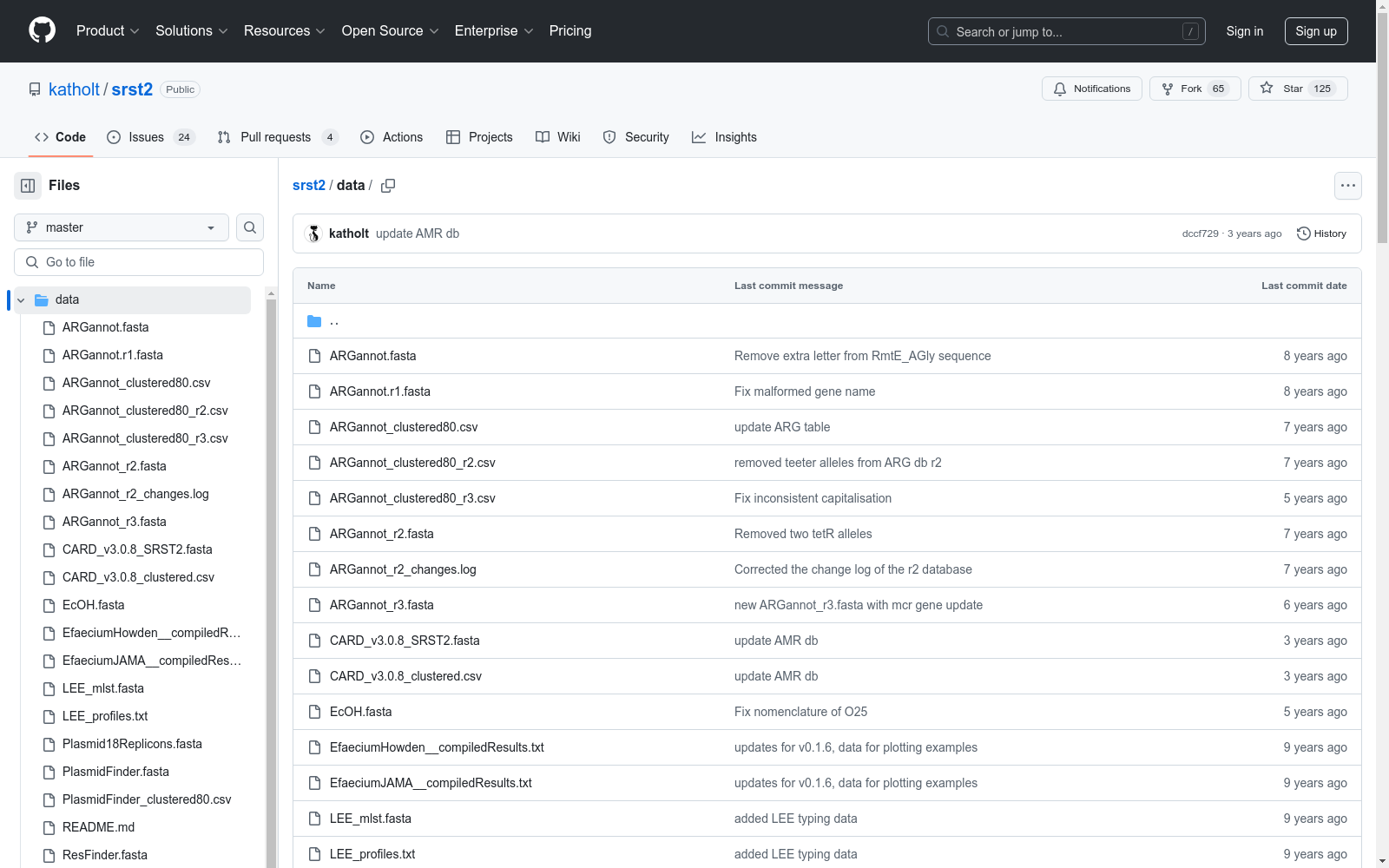Click the Notifications bell button
The image size is (1389, 868).
[x=1092, y=89]
